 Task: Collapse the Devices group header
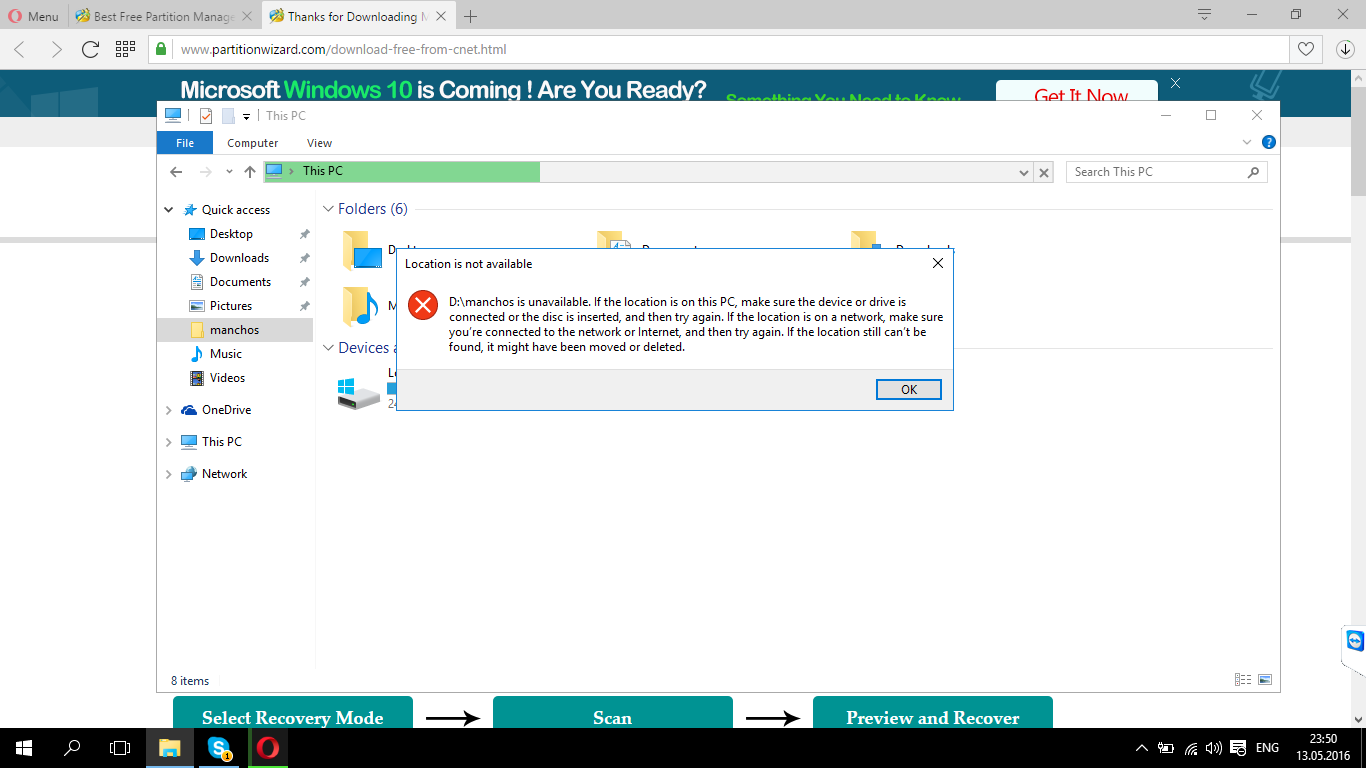click(328, 348)
